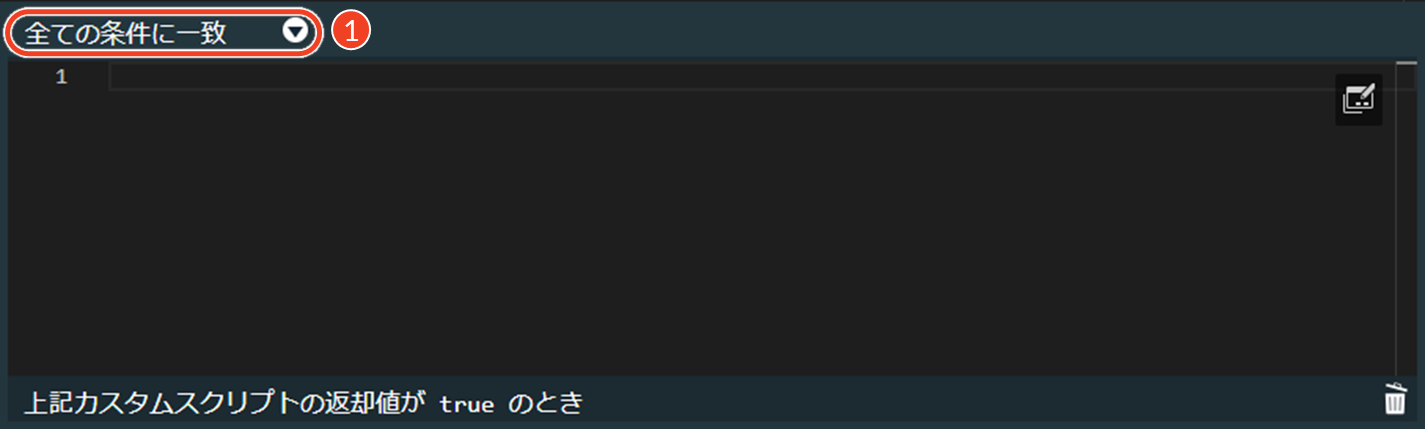This screenshot has height=429, width=1425.
Task: Place cursor in first line of script editor
Action: click(750, 77)
